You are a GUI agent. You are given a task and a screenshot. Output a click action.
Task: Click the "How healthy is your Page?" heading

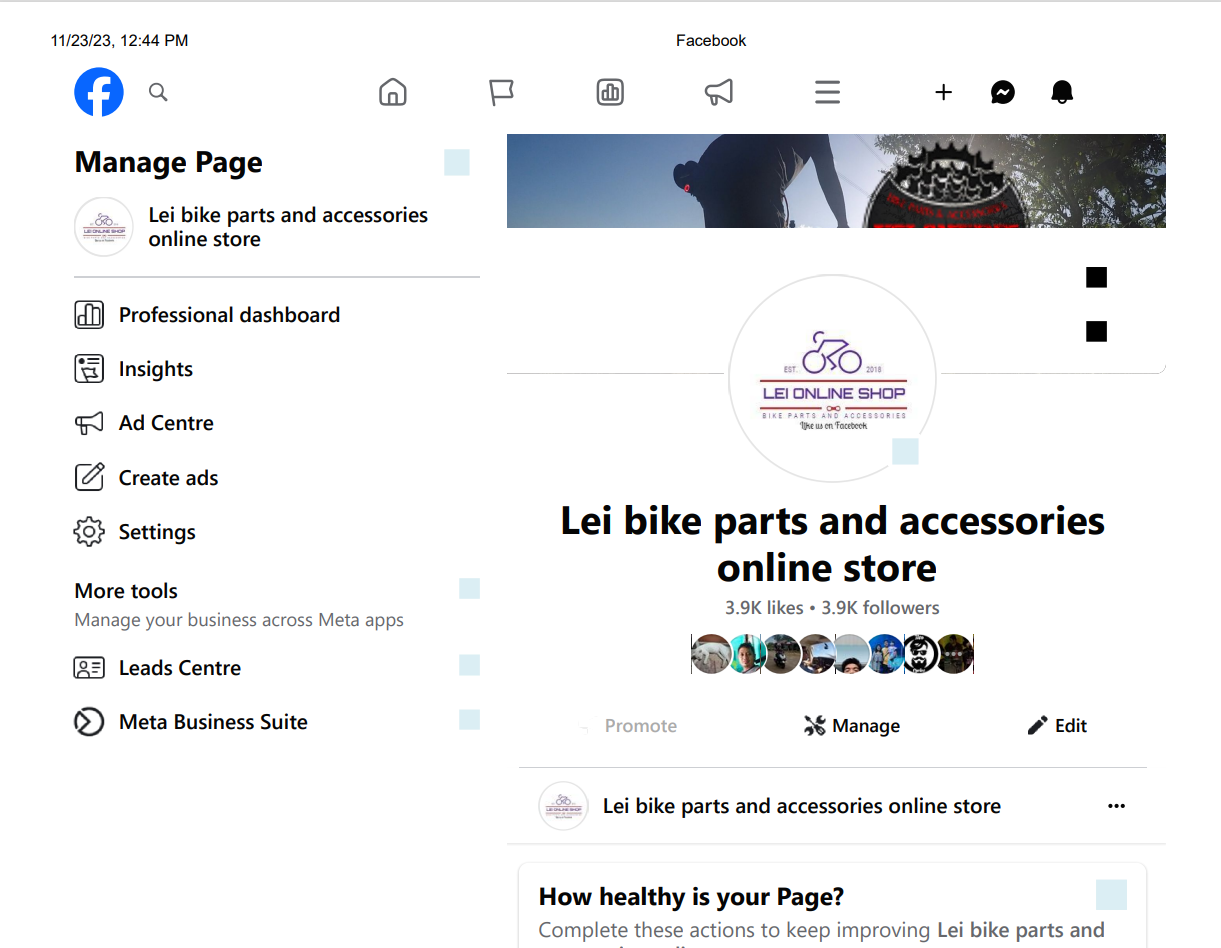[692, 897]
